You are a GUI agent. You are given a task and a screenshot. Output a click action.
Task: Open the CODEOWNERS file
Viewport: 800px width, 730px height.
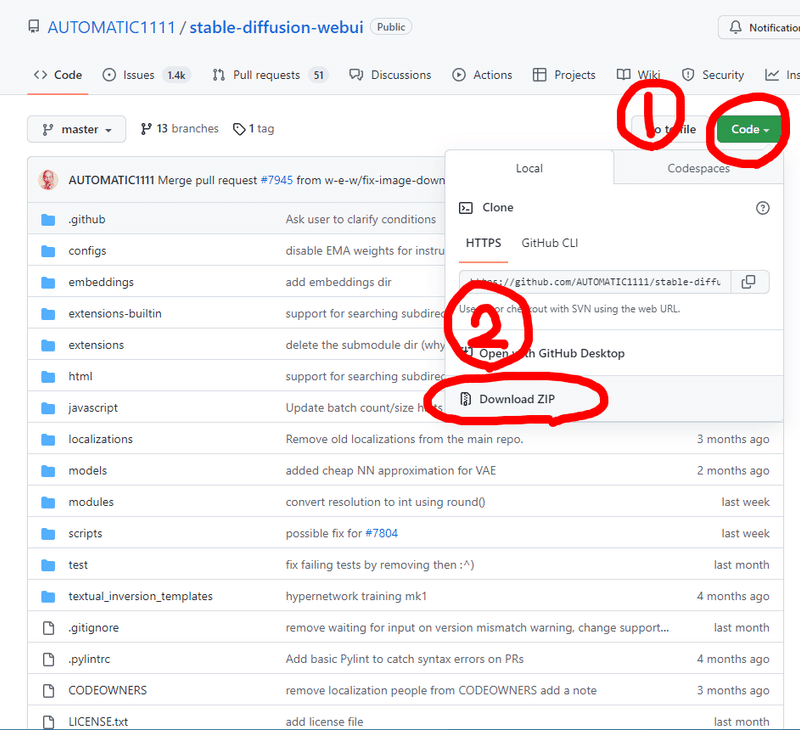(x=108, y=690)
